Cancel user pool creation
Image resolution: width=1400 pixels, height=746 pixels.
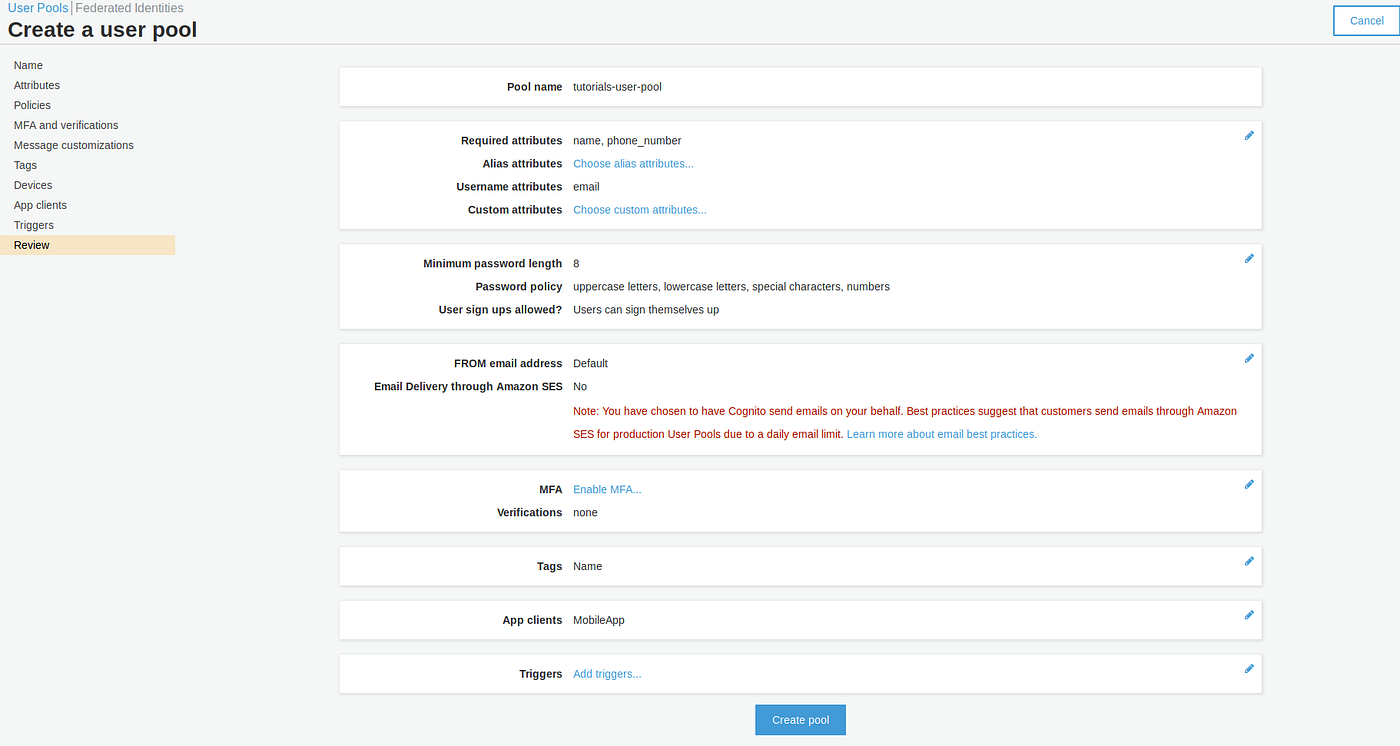1366,20
